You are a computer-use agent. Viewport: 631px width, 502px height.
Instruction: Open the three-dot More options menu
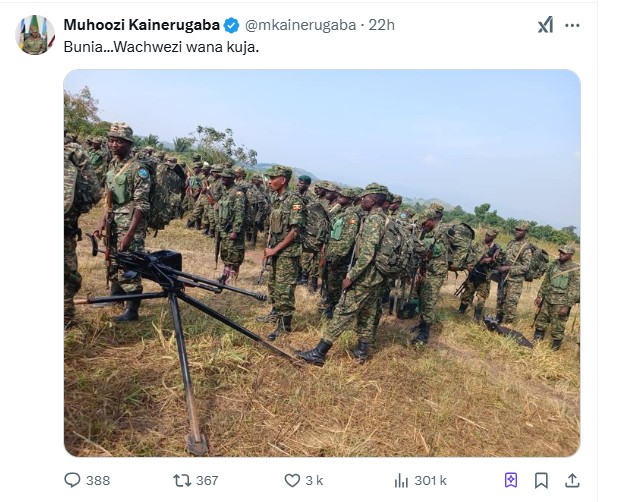(x=572, y=25)
